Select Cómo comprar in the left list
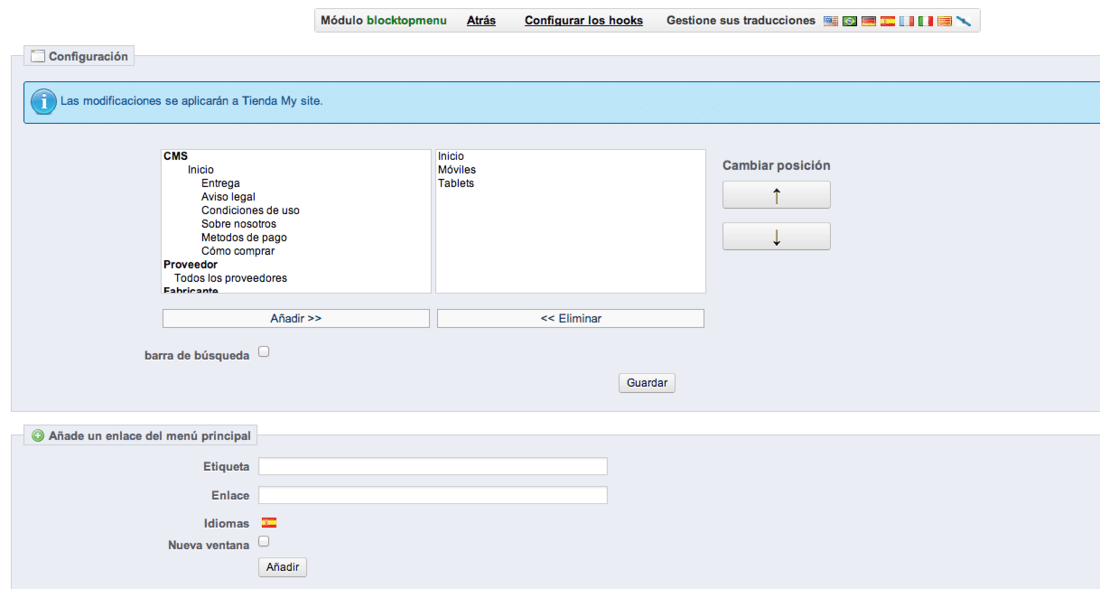Image resolution: width=1100 pixels, height=589 pixels. coord(238,251)
